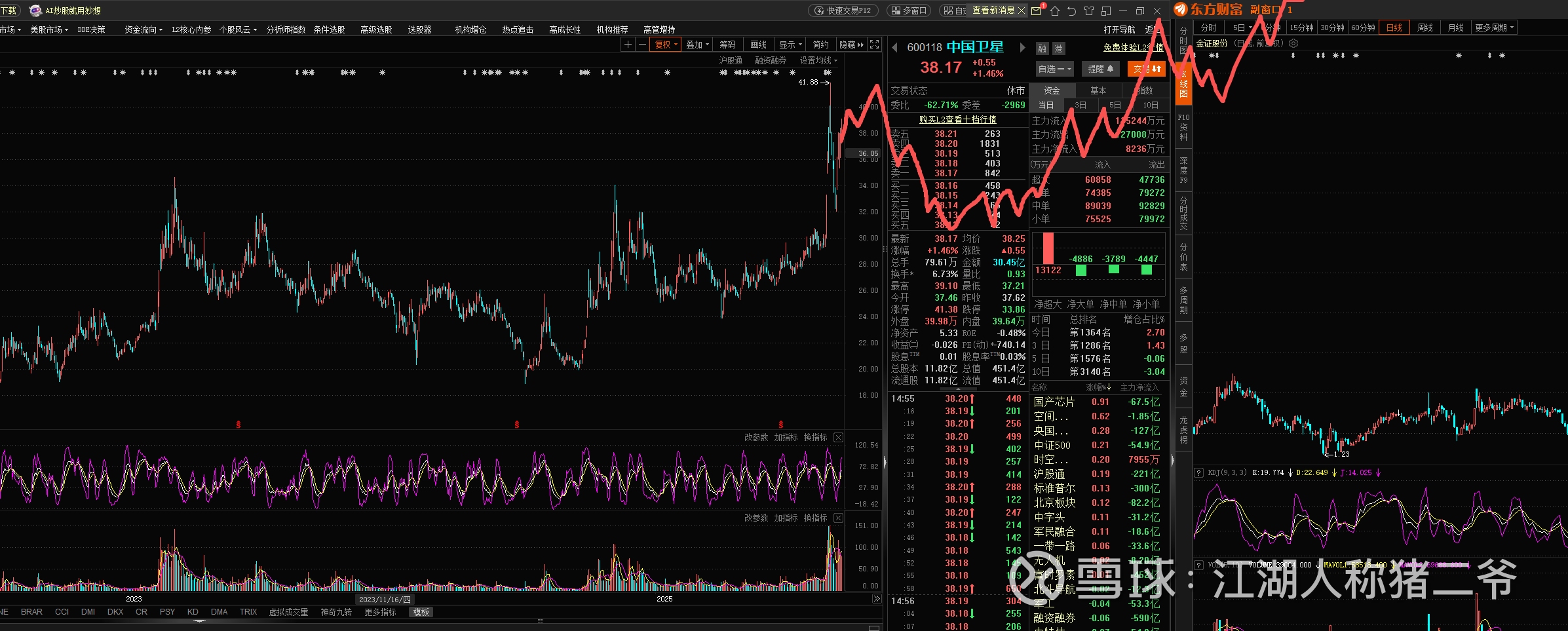Click 免费体验L2行情 link

click(1133, 47)
